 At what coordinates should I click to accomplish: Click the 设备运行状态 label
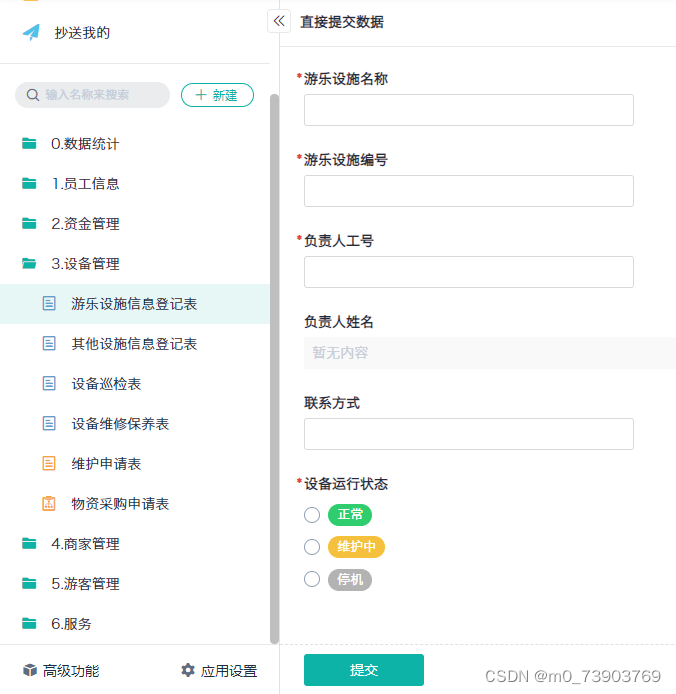346,484
